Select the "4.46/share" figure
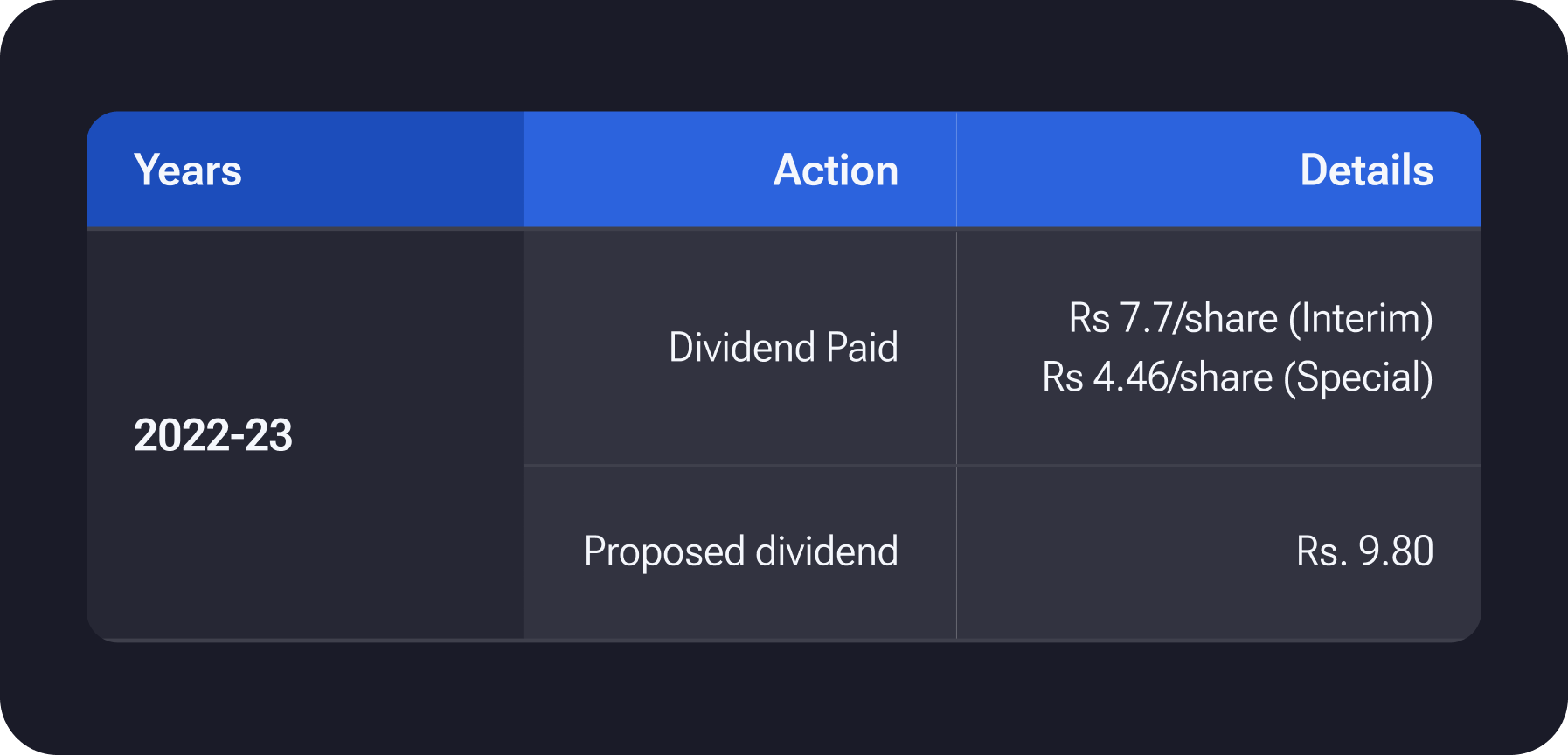 pos(1183,377)
